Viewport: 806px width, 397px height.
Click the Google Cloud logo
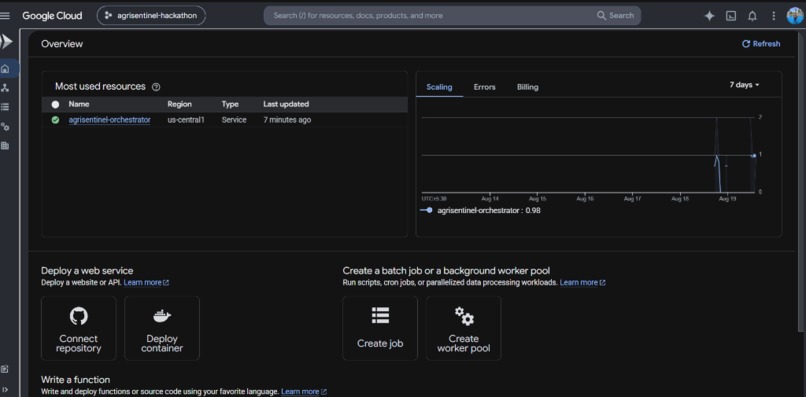[x=52, y=15]
